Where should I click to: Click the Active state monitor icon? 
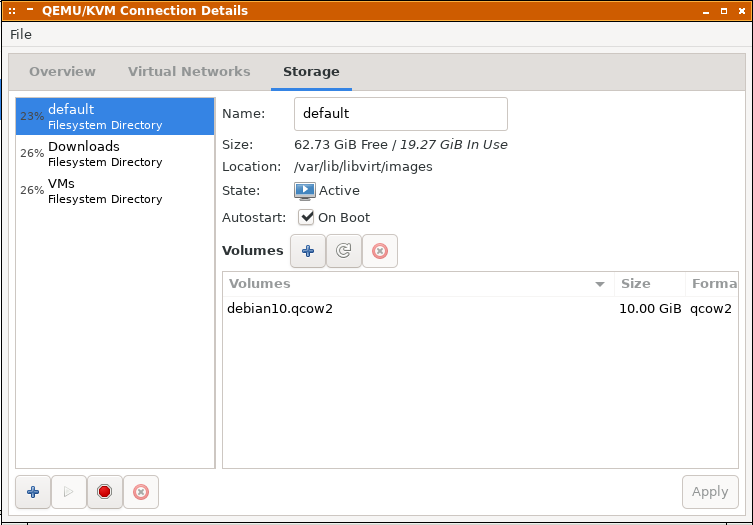click(304, 191)
